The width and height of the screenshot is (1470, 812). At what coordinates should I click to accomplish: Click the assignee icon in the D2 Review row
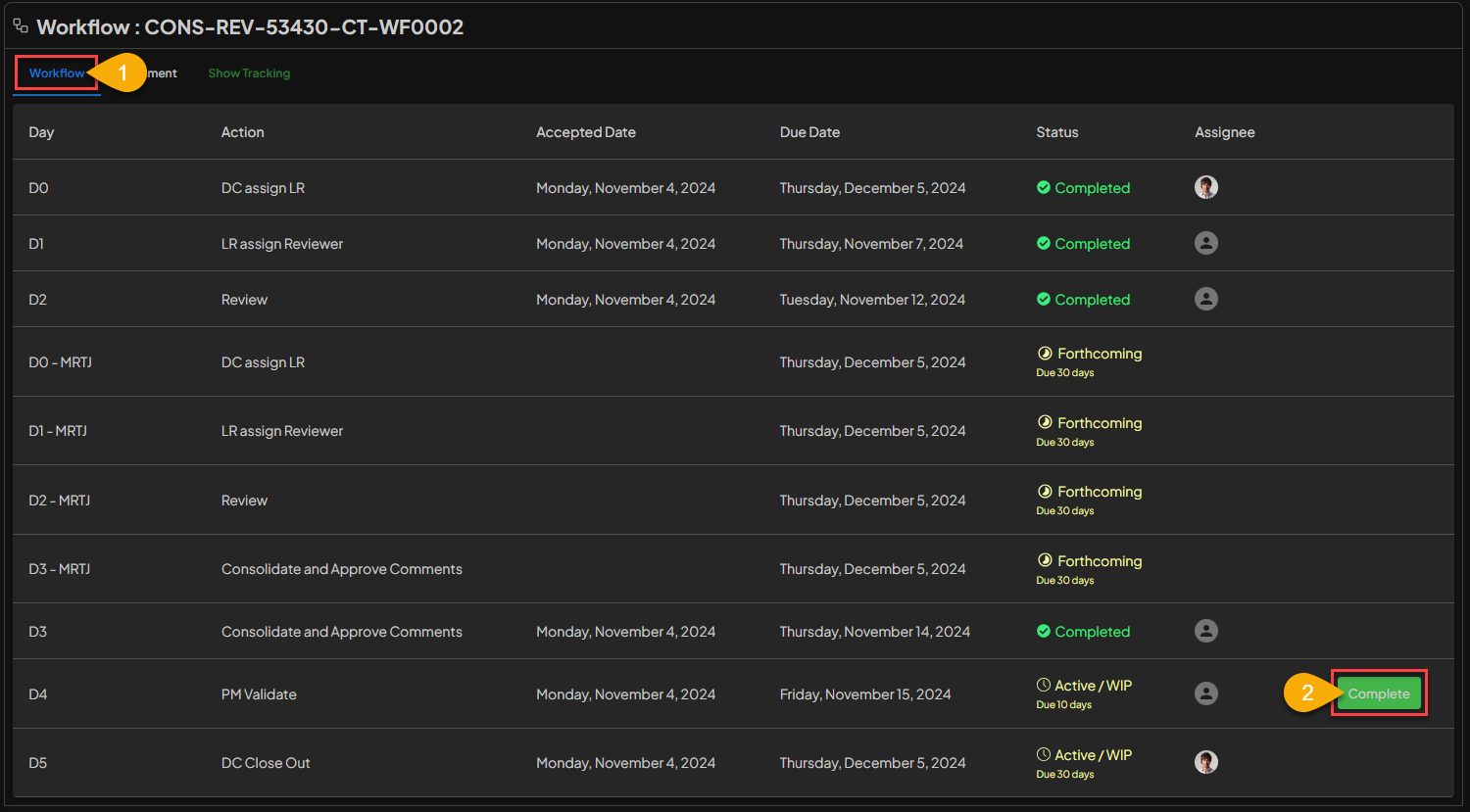point(1206,299)
